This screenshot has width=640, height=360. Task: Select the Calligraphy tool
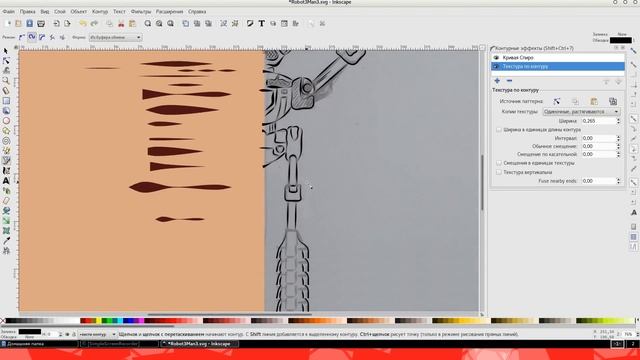[6, 171]
